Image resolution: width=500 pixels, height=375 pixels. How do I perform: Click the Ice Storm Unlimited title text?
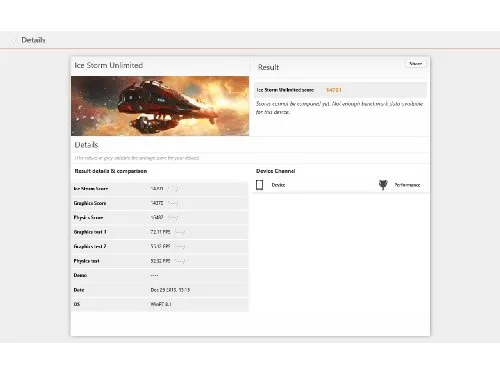point(109,65)
